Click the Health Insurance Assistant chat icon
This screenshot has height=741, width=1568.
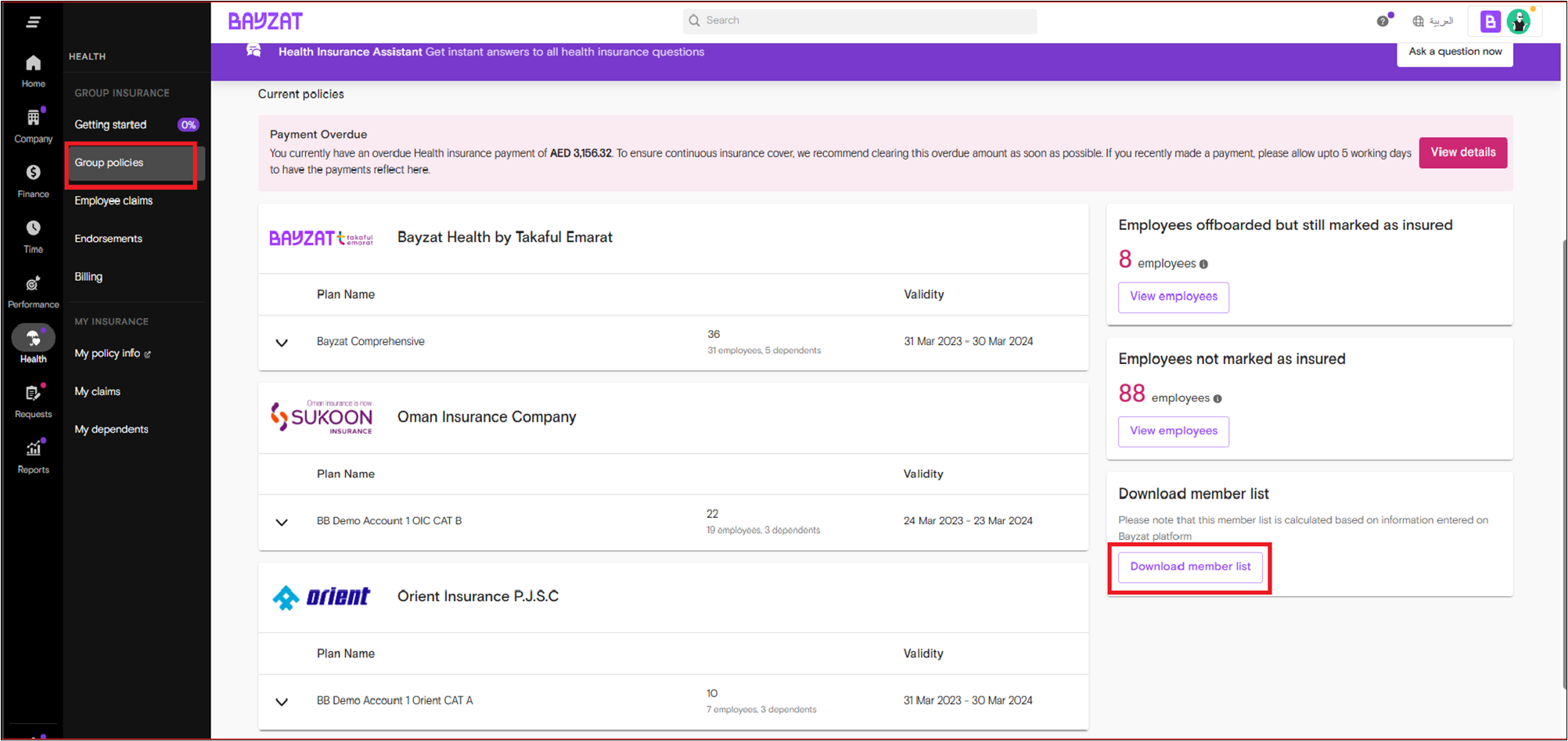click(254, 51)
